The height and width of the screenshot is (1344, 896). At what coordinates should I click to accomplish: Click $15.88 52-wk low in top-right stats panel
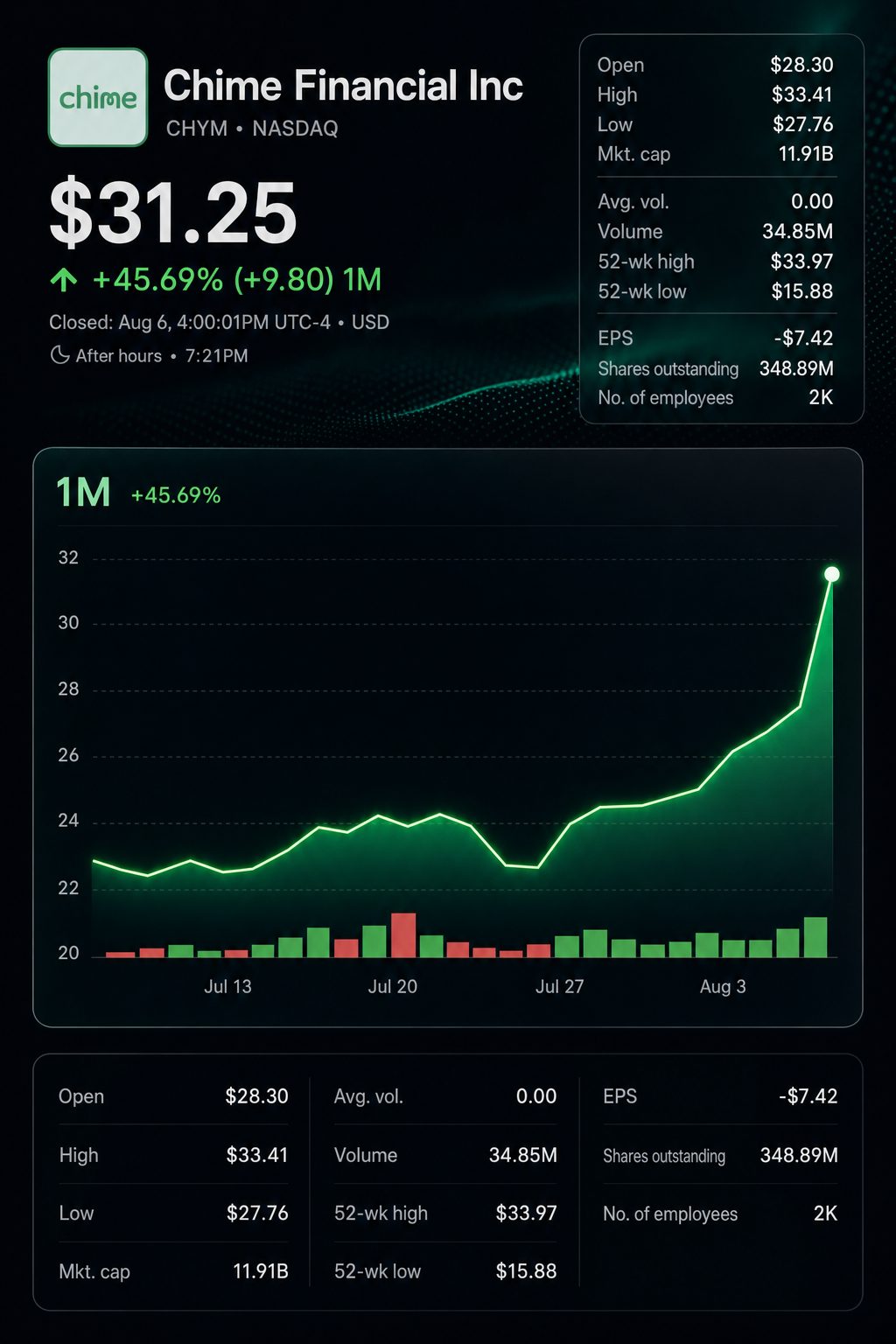[802, 291]
